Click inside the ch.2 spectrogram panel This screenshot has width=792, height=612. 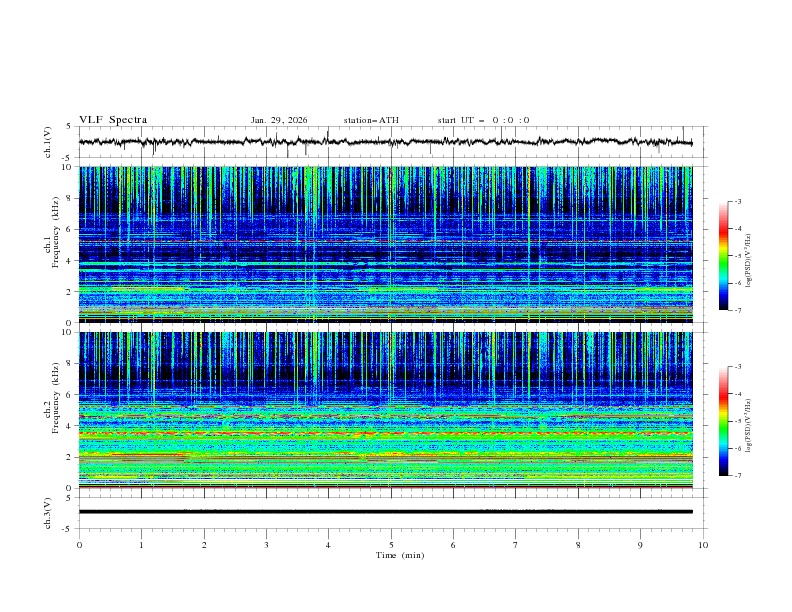coord(391,410)
